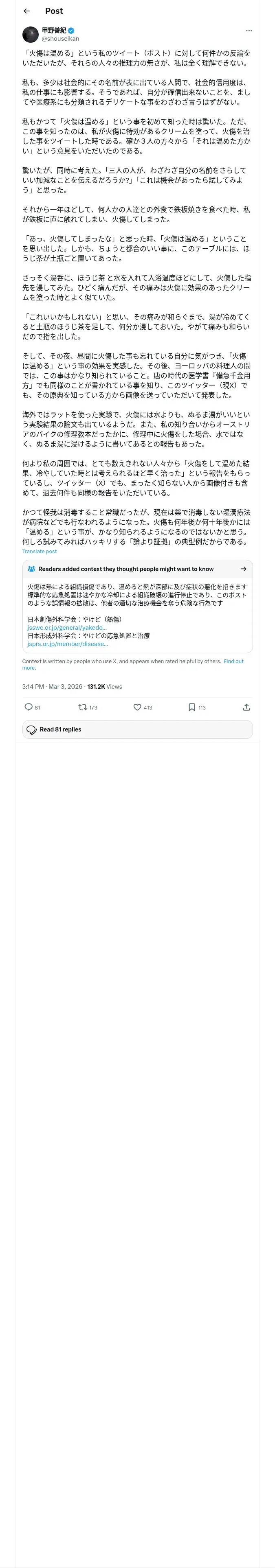Open the author's profile avatar
This screenshot has width=275, height=1568.
31,34
